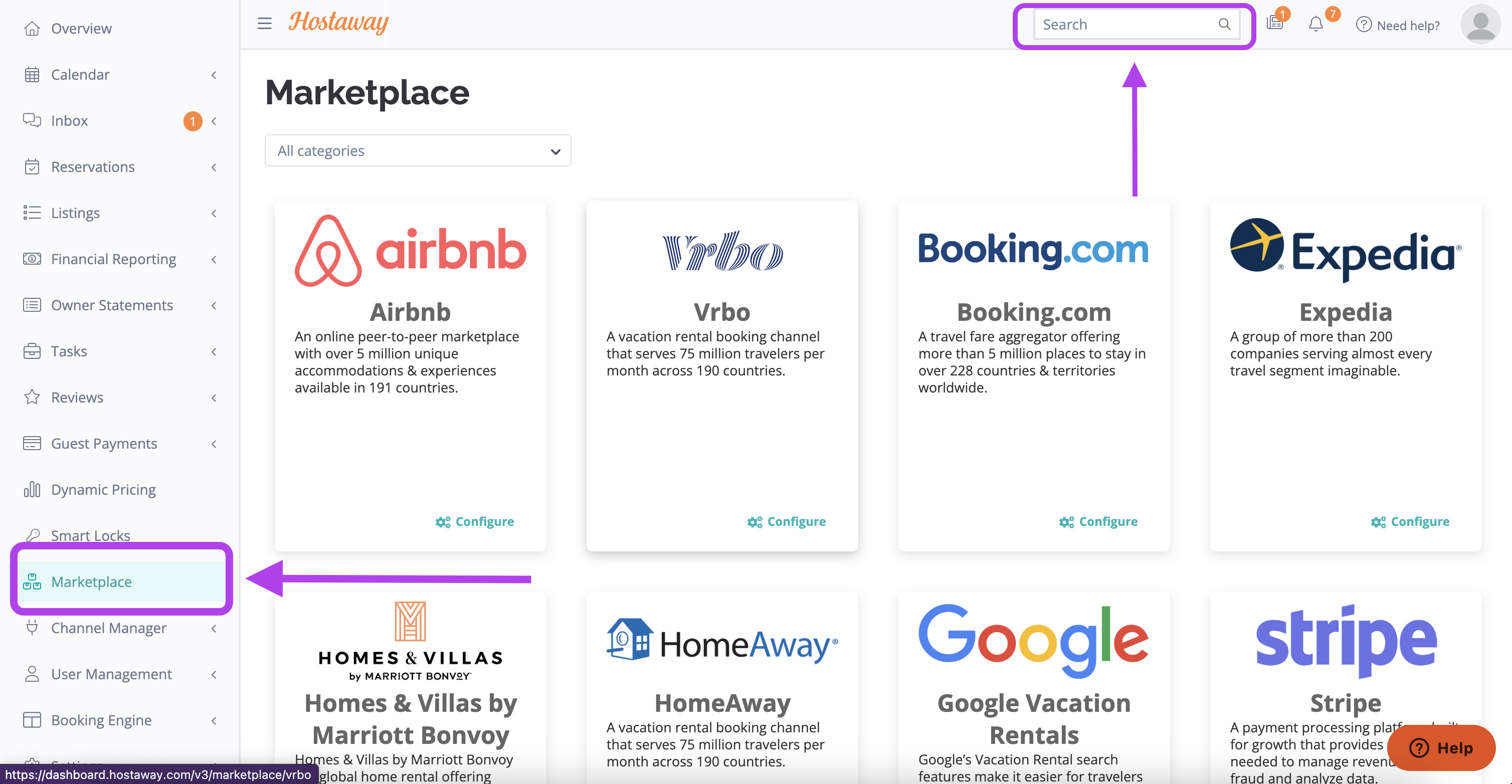Viewport: 1512px width, 784px height.
Task: Expand the Inbox submenu chevron
Action: pos(214,121)
